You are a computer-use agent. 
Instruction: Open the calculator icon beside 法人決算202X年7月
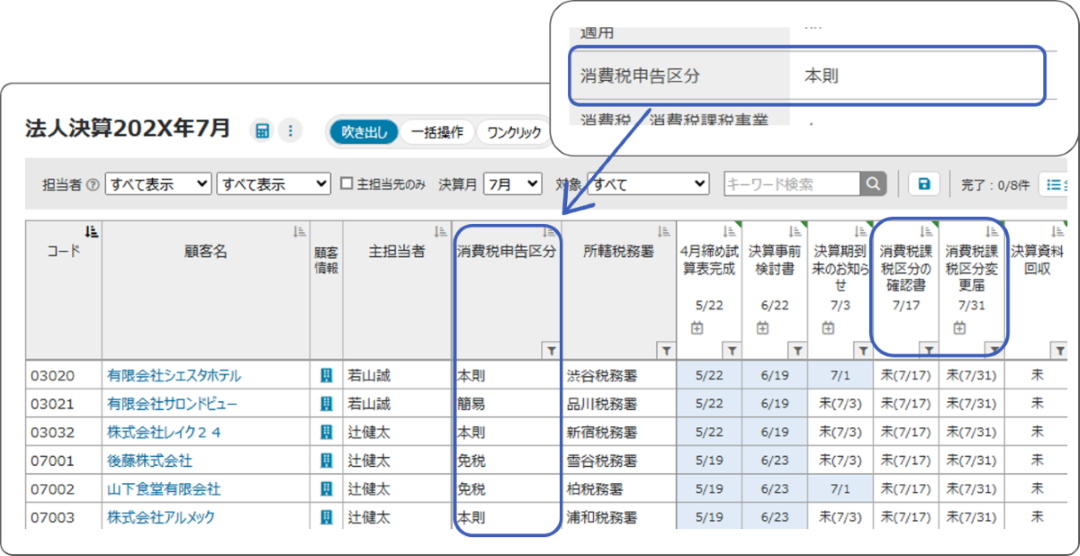tap(262, 131)
